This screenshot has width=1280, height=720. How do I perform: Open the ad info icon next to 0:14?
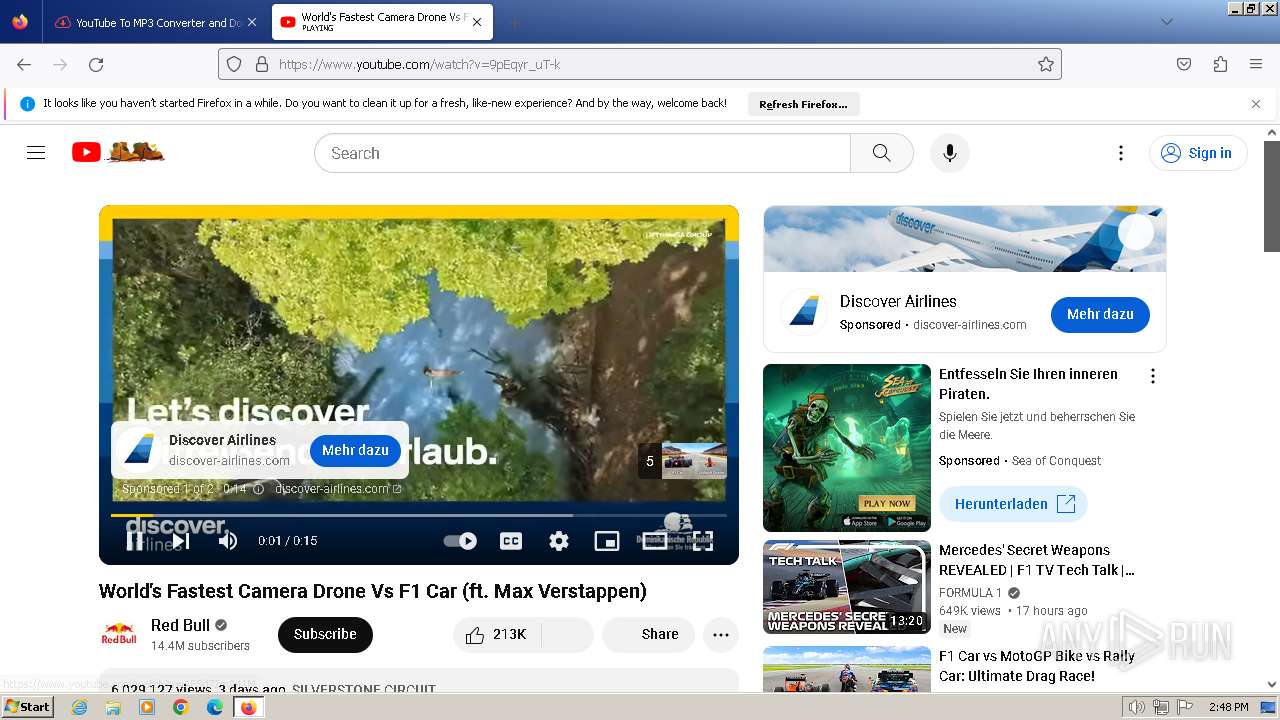[x=258, y=489]
